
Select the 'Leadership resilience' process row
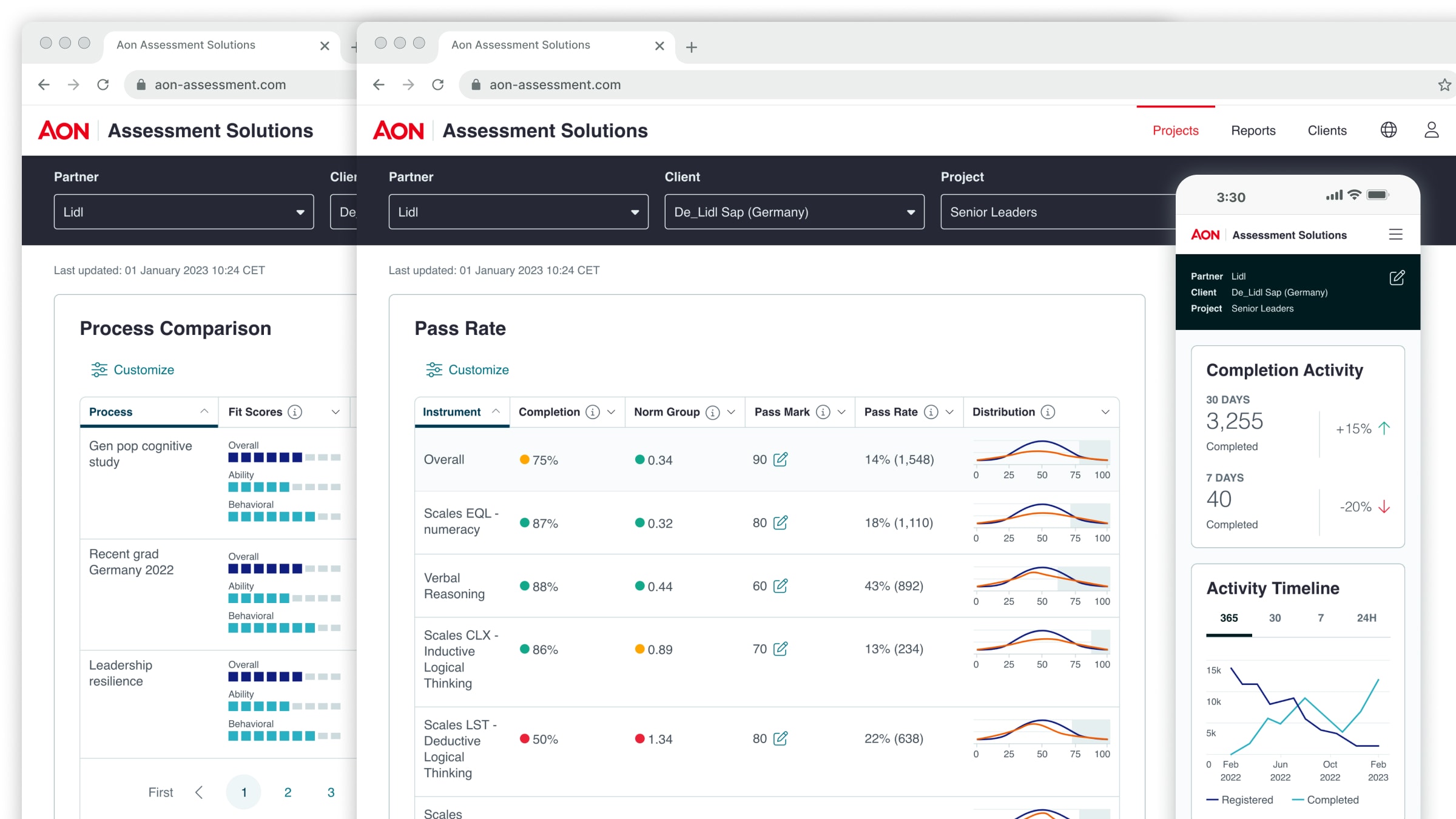218,704
